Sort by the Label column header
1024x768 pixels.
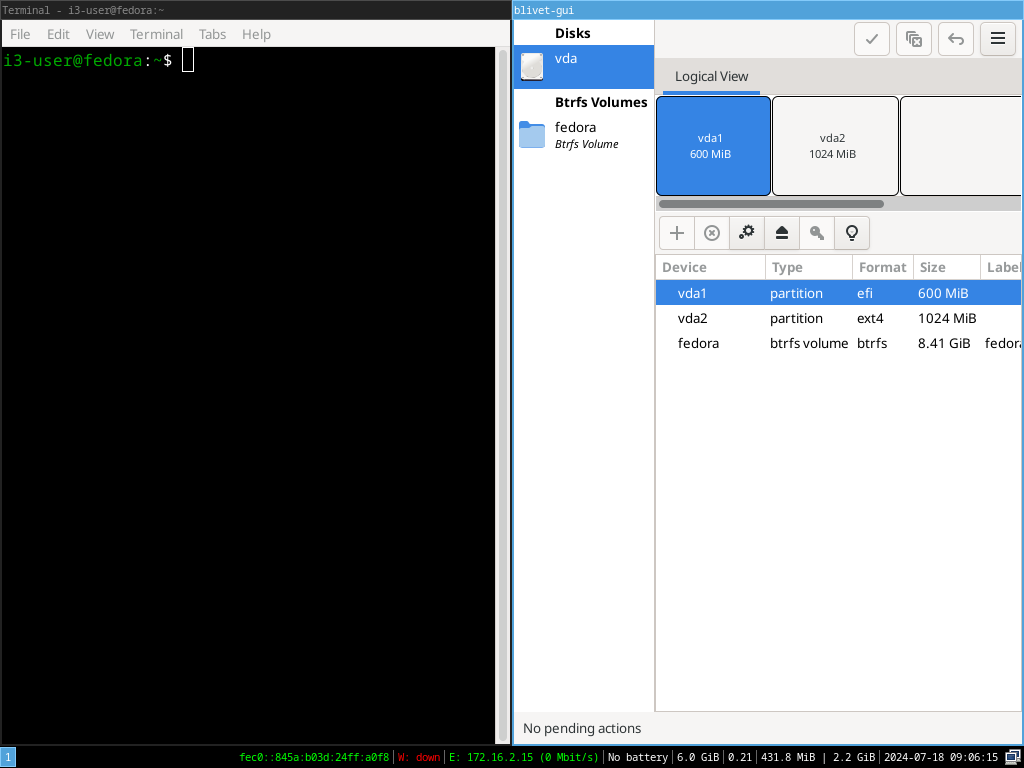pyautogui.click(x=1001, y=267)
